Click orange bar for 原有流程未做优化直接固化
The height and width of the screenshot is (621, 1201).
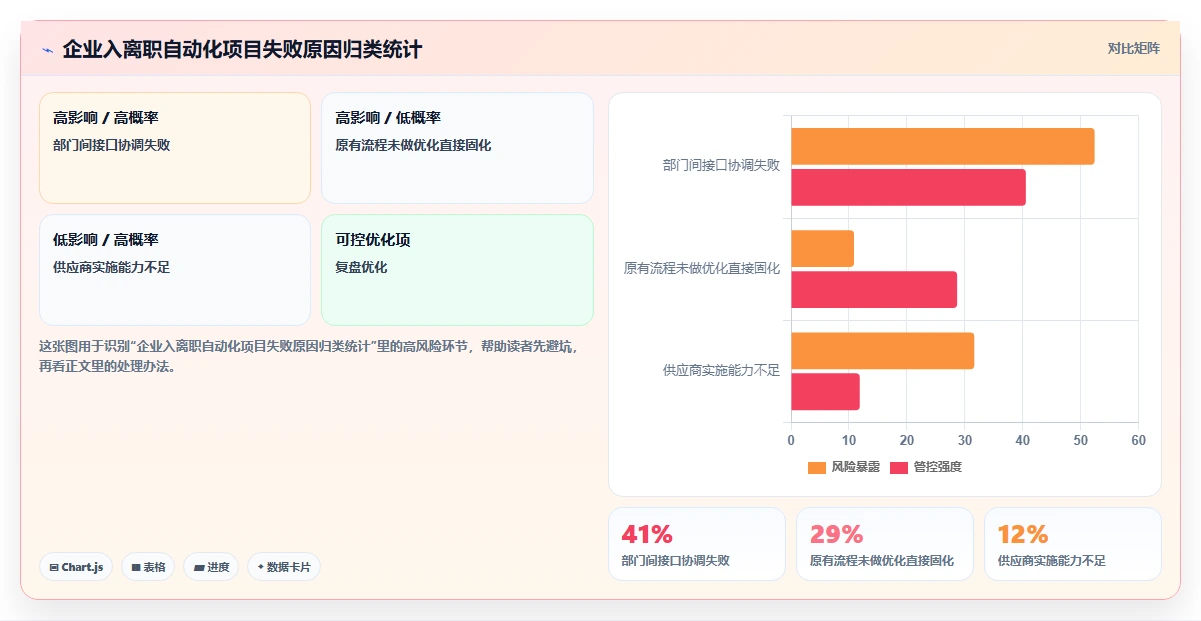pyautogui.click(x=822, y=248)
